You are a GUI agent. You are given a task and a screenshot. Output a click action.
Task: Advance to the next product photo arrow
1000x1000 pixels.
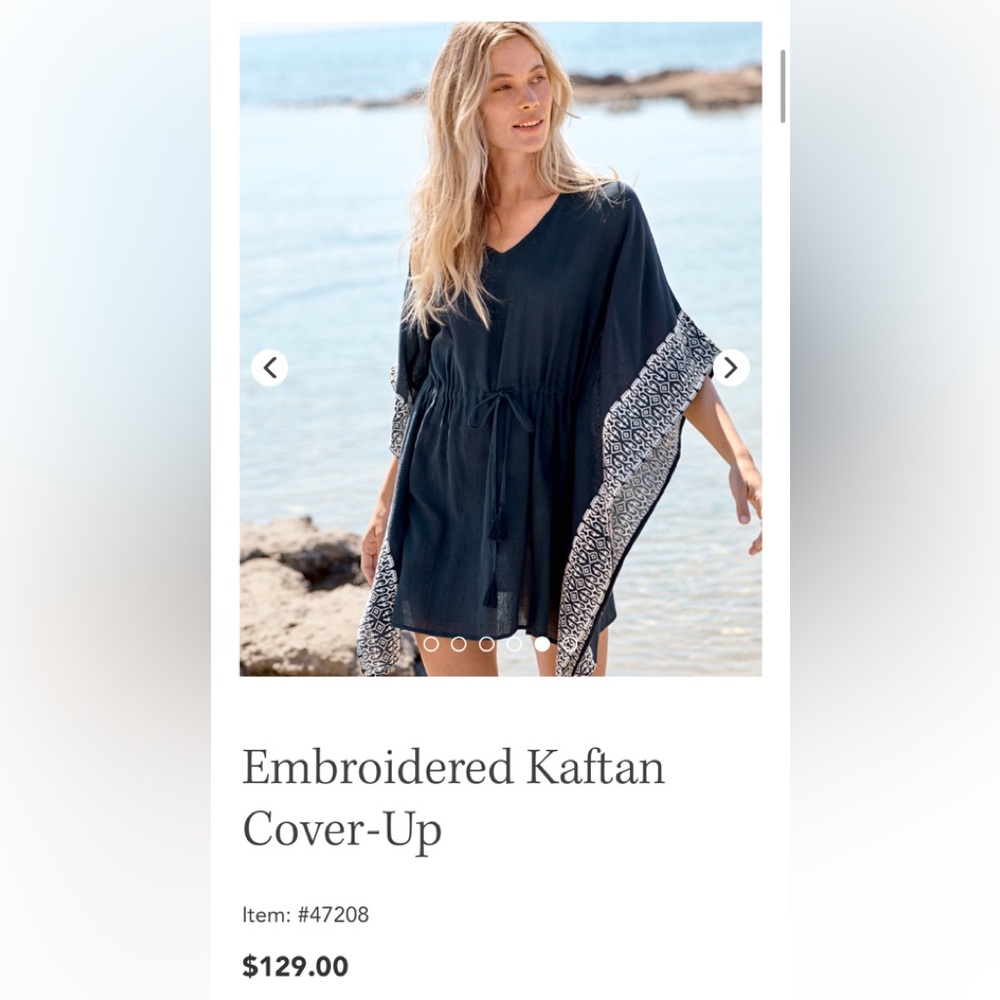click(731, 368)
